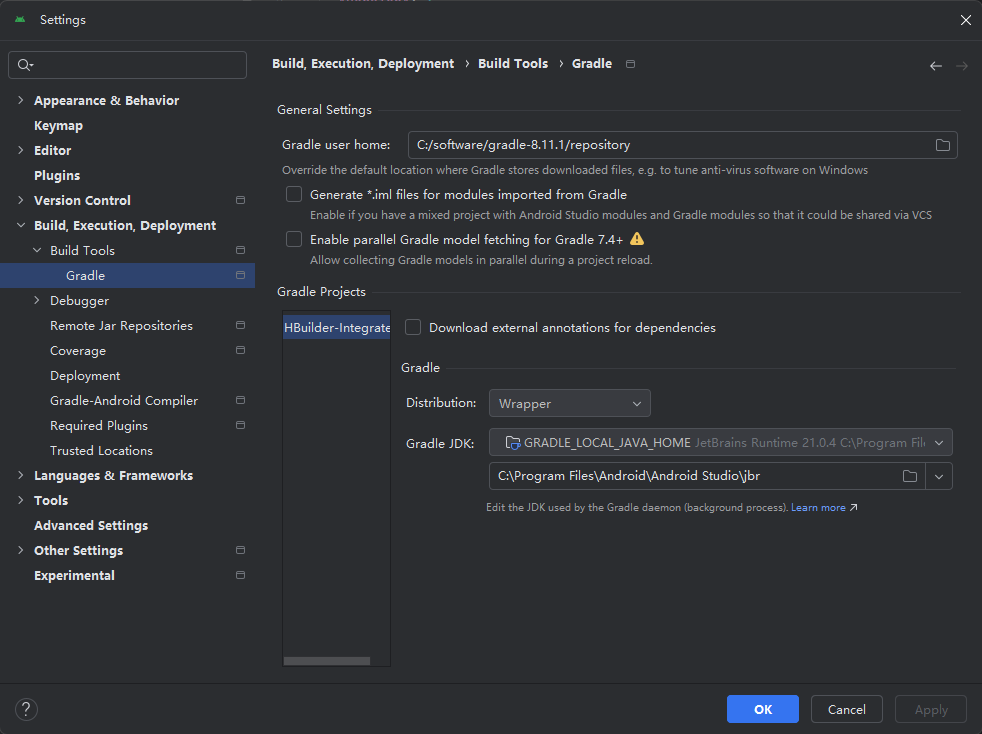Open the JDK path history dropdown arrow
This screenshot has width=982, height=734.
point(939,476)
